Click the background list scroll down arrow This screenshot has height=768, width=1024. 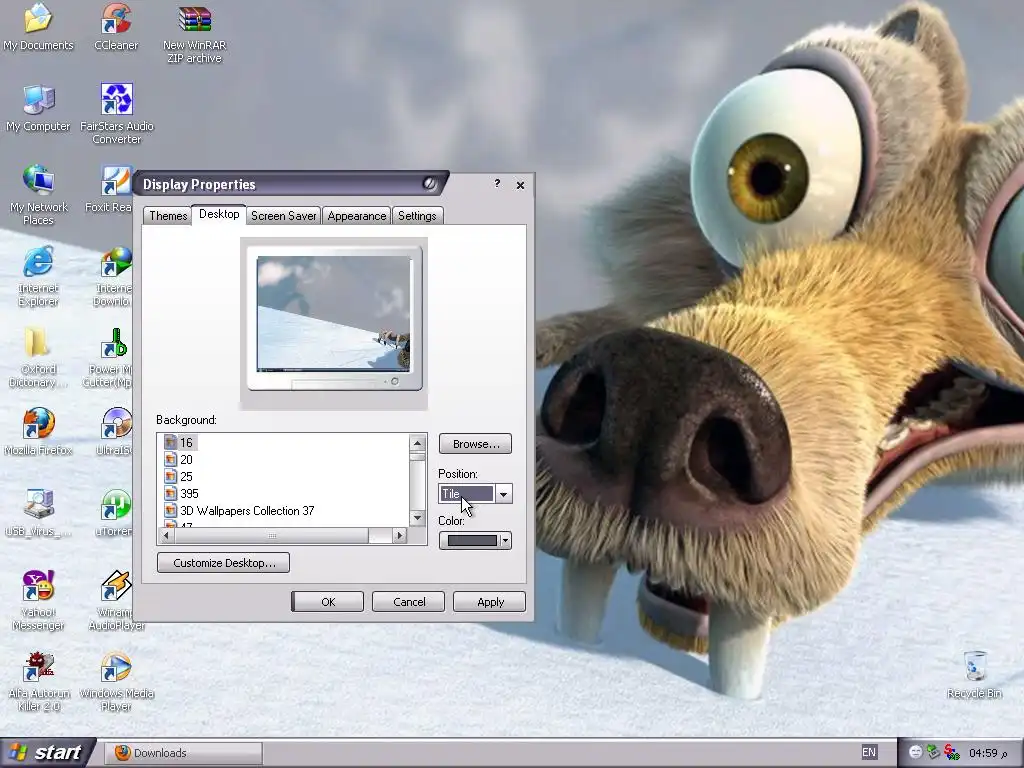point(417,518)
